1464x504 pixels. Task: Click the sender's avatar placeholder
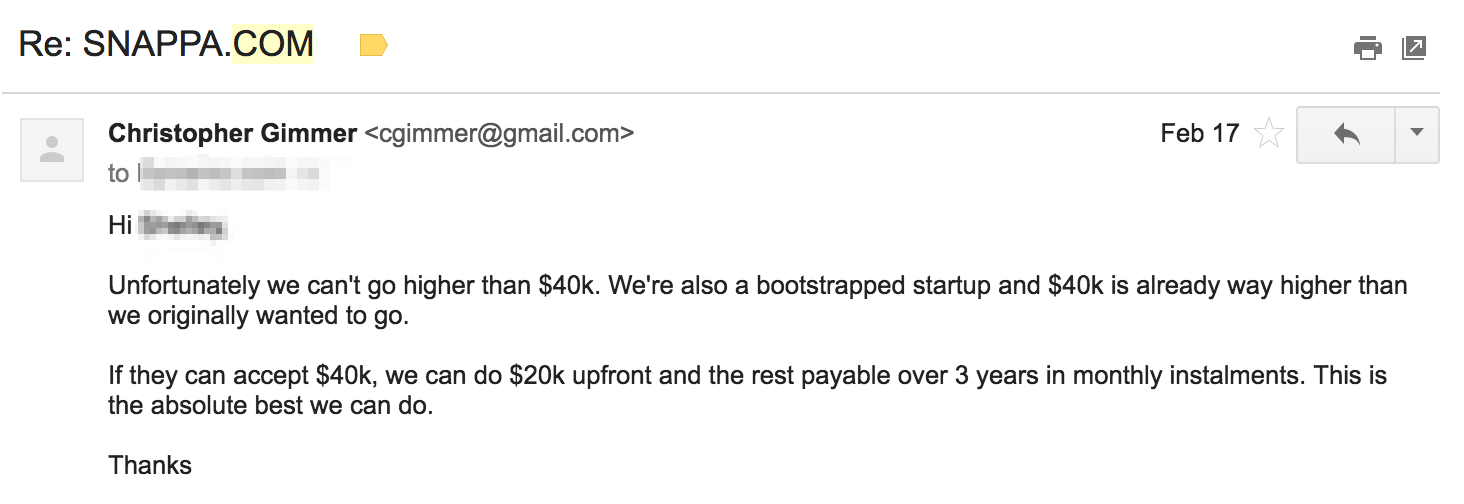pyautogui.click(x=52, y=150)
